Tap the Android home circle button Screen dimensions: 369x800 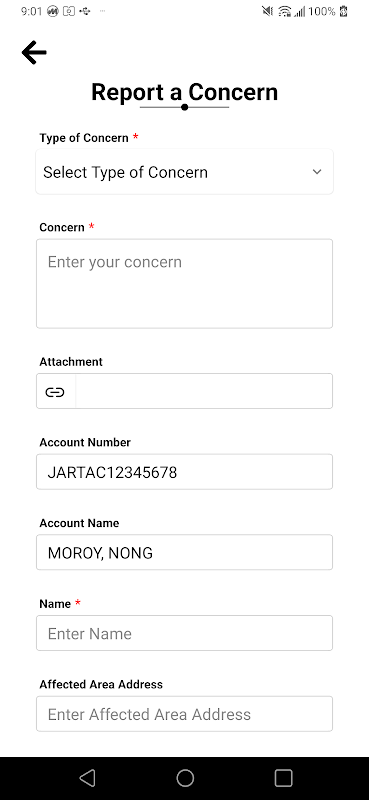pos(185,778)
